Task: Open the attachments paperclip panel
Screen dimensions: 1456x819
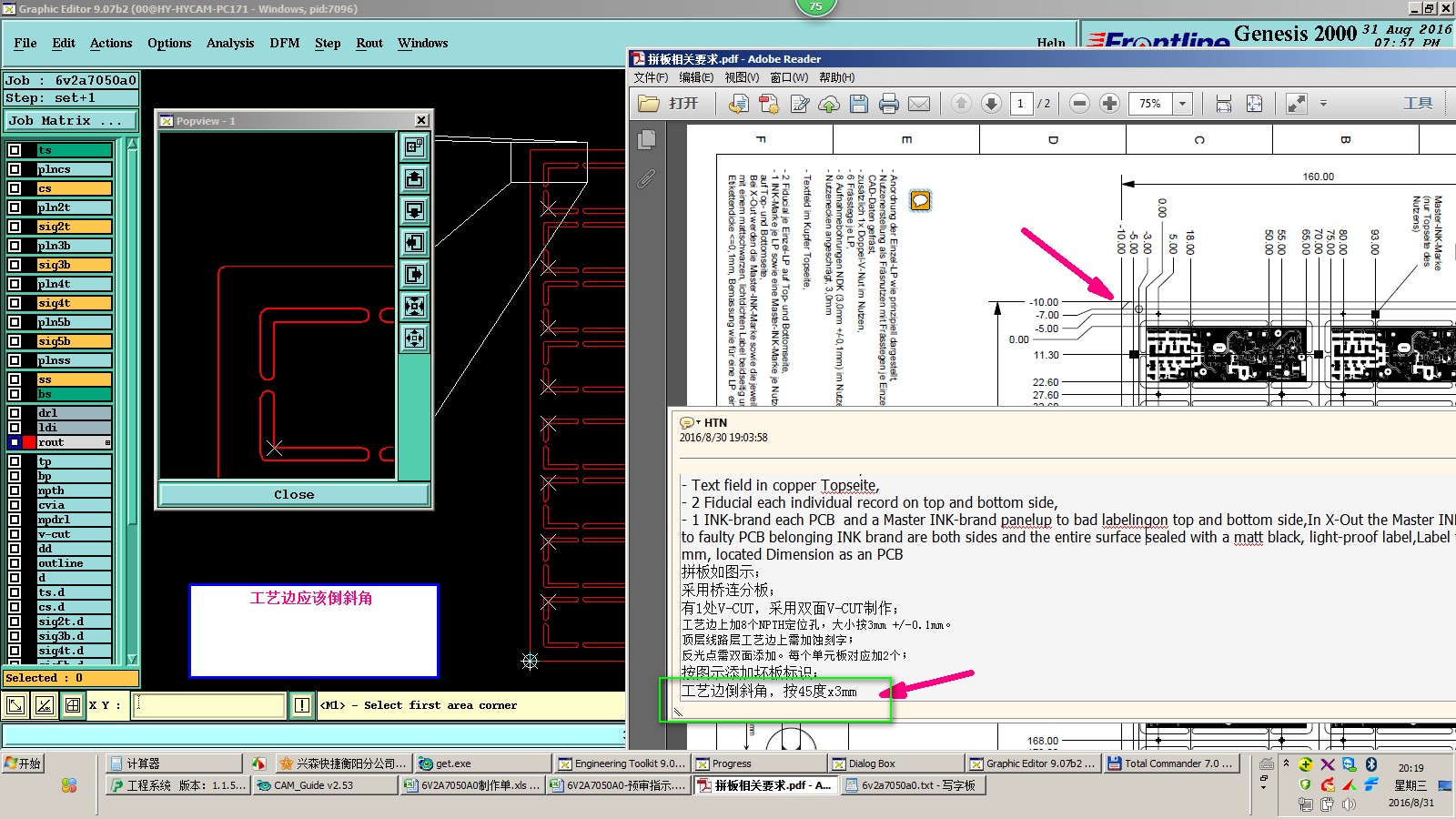Action: coord(646,179)
